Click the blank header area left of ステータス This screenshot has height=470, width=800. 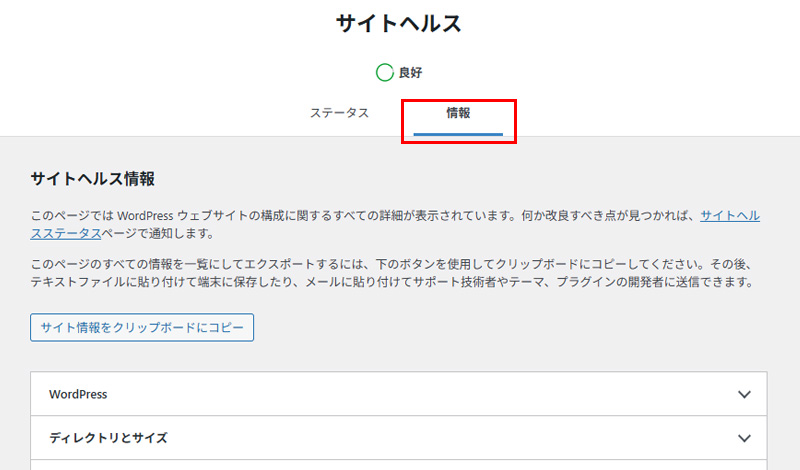[x=150, y=113]
